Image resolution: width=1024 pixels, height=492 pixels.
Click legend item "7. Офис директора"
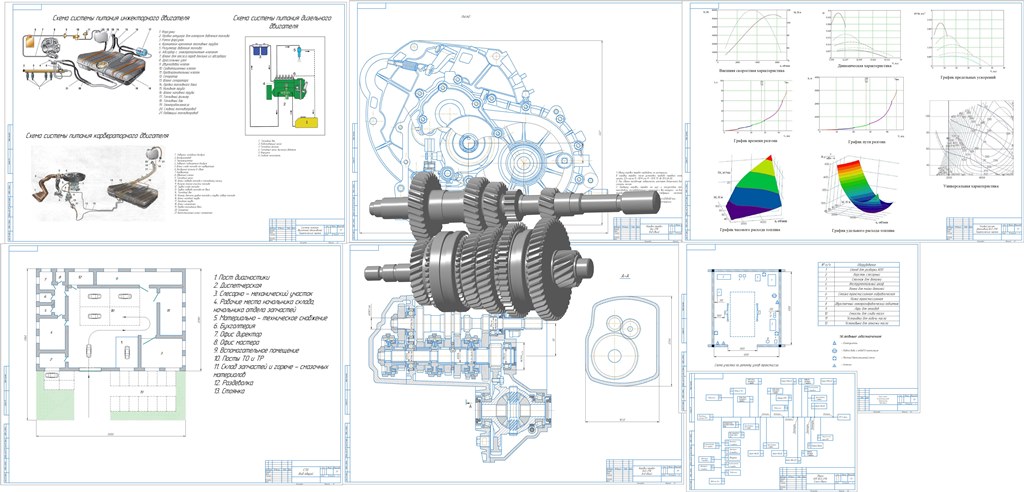coord(240,334)
